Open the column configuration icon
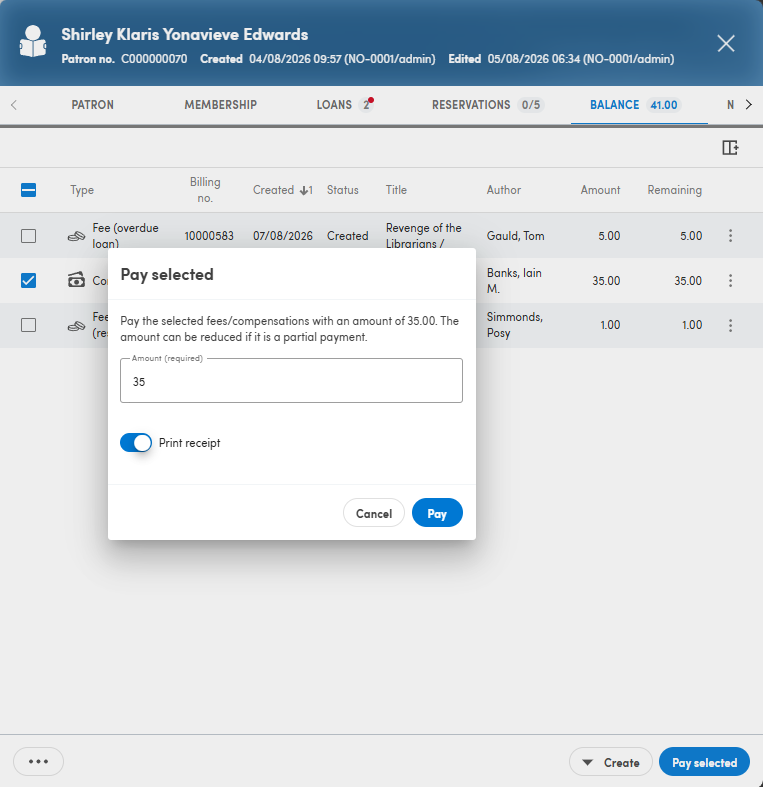 click(730, 148)
